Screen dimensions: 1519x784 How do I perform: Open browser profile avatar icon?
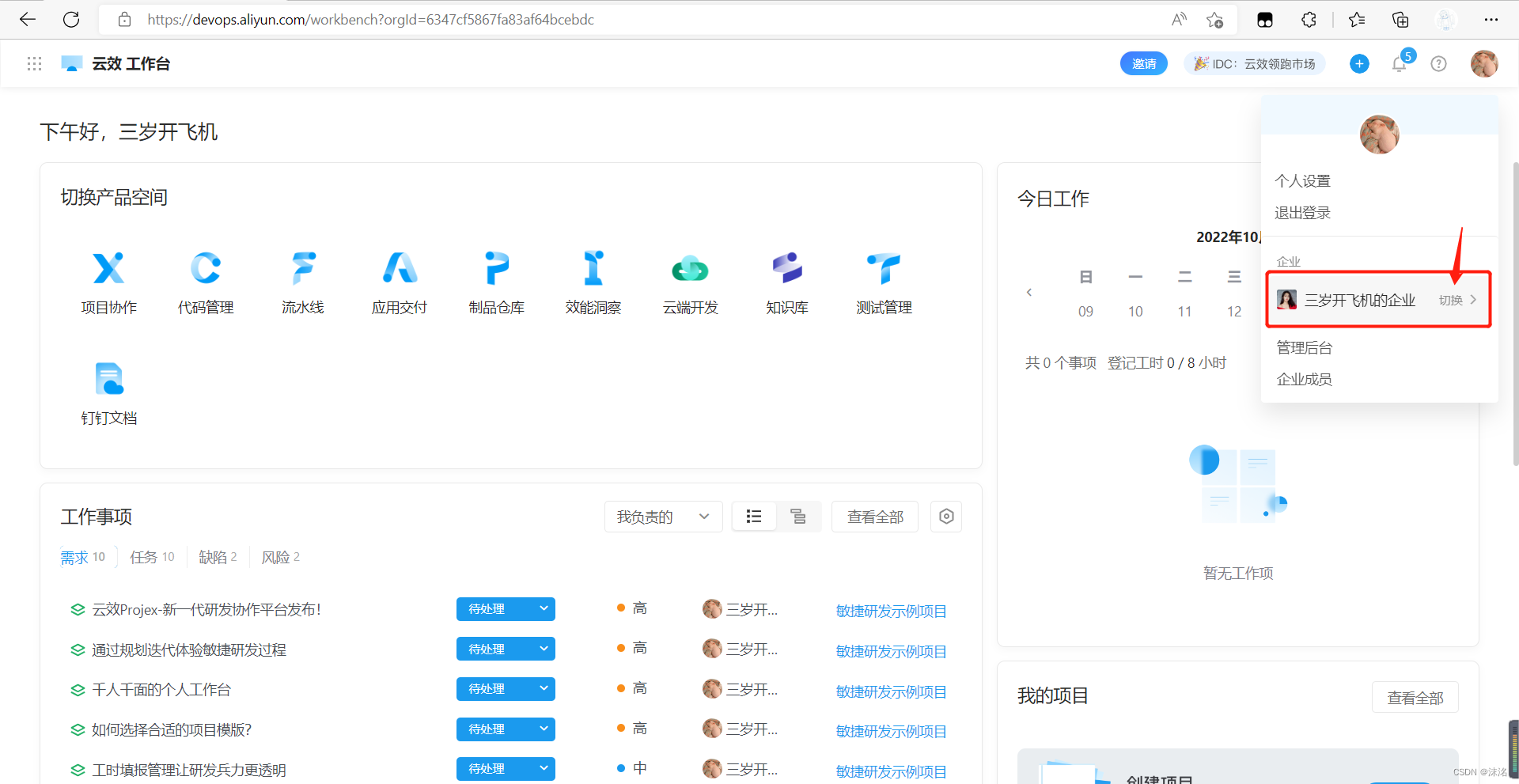point(1446,20)
